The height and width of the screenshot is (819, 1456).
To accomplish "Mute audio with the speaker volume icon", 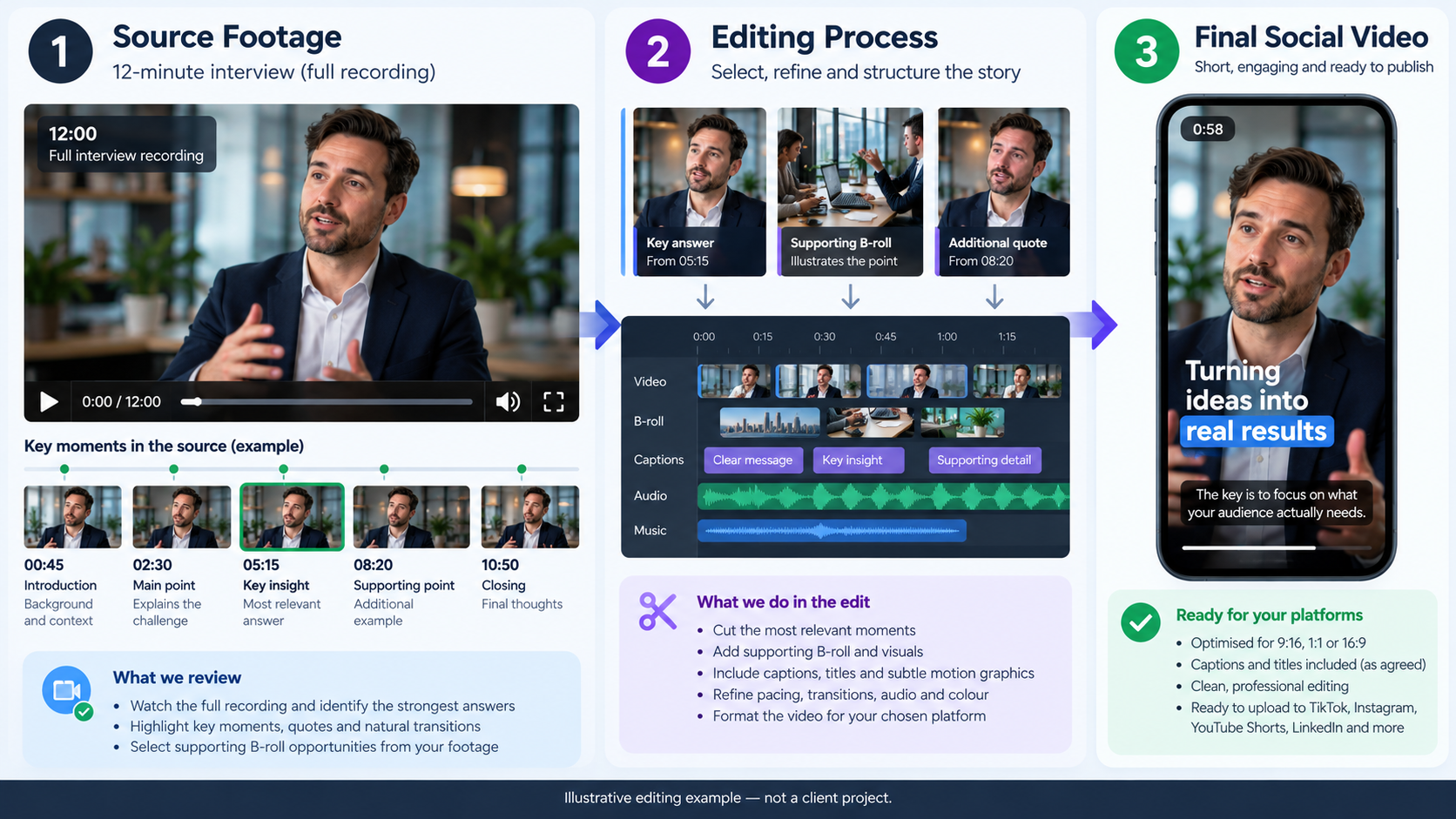I will click(x=508, y=401).
